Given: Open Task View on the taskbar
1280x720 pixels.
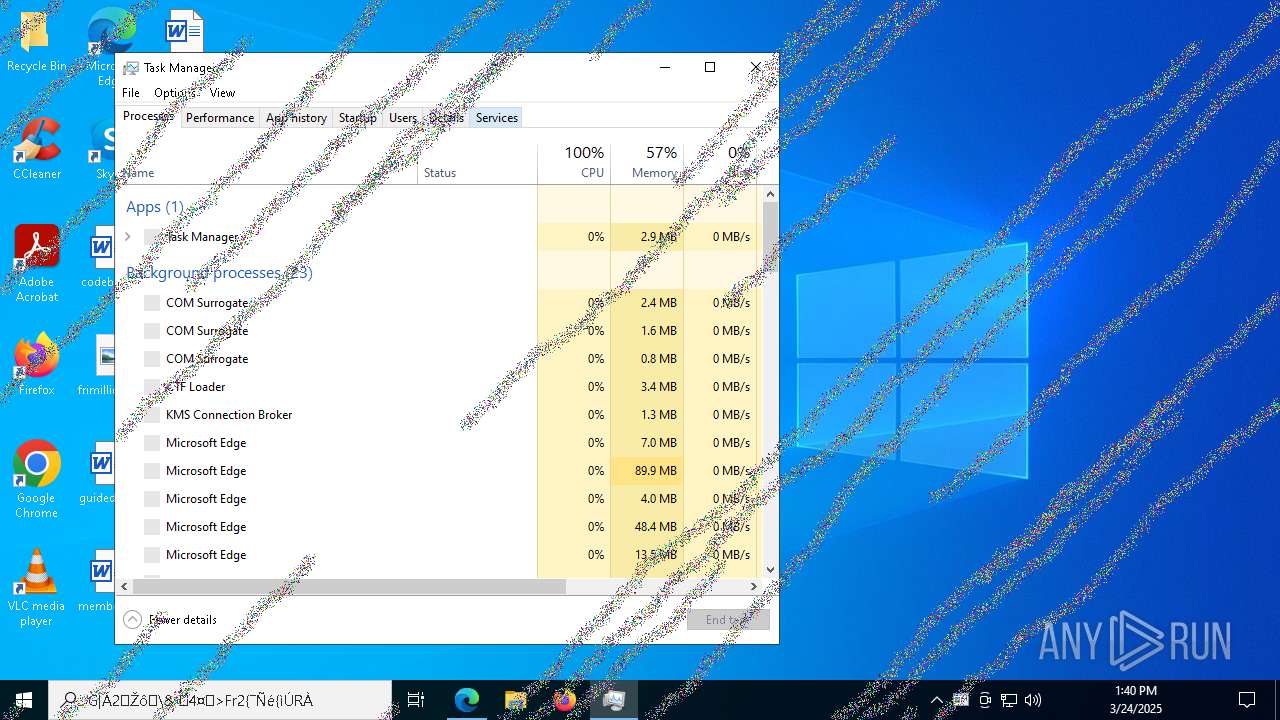Looking at the screenshot, I should click(x=416, y=700).
